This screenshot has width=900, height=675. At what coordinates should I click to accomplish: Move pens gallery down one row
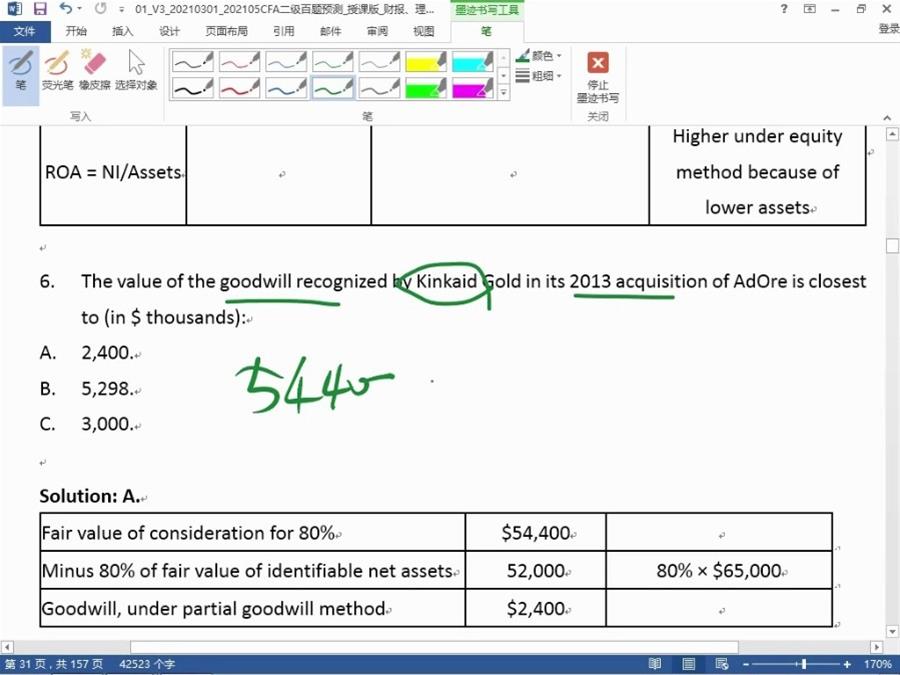tap(503, 75)
